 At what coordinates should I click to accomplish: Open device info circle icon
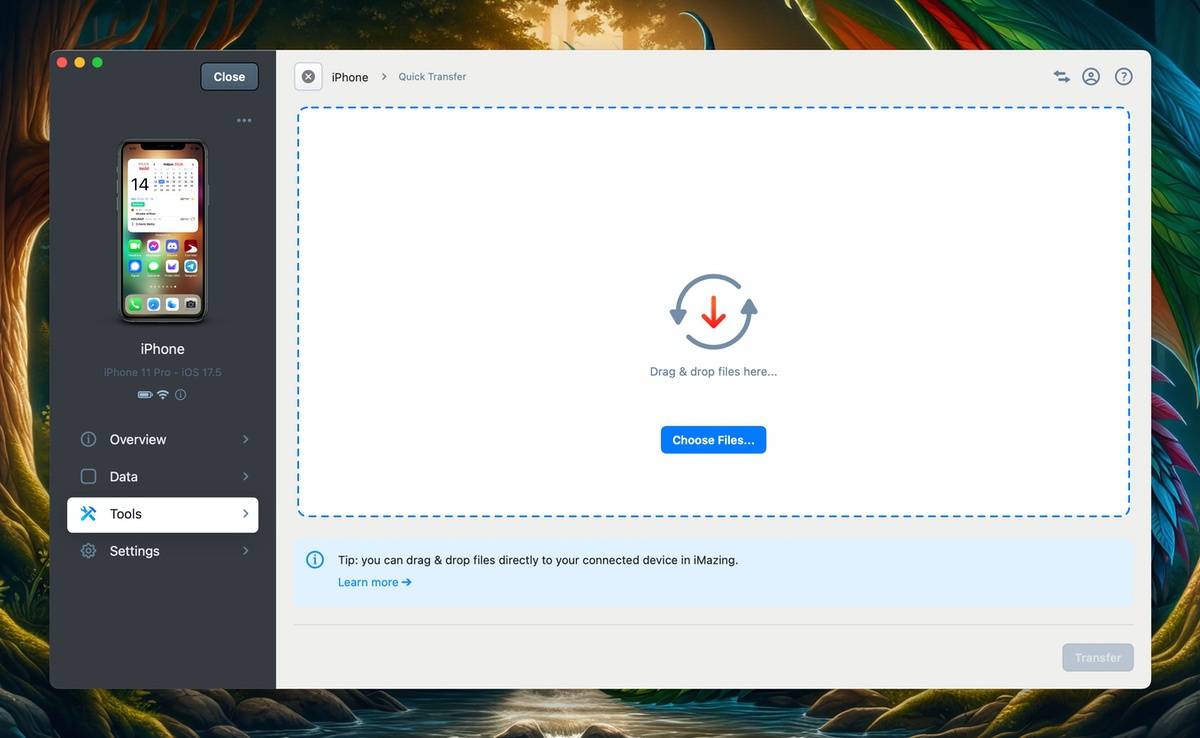tap(180, 395)
